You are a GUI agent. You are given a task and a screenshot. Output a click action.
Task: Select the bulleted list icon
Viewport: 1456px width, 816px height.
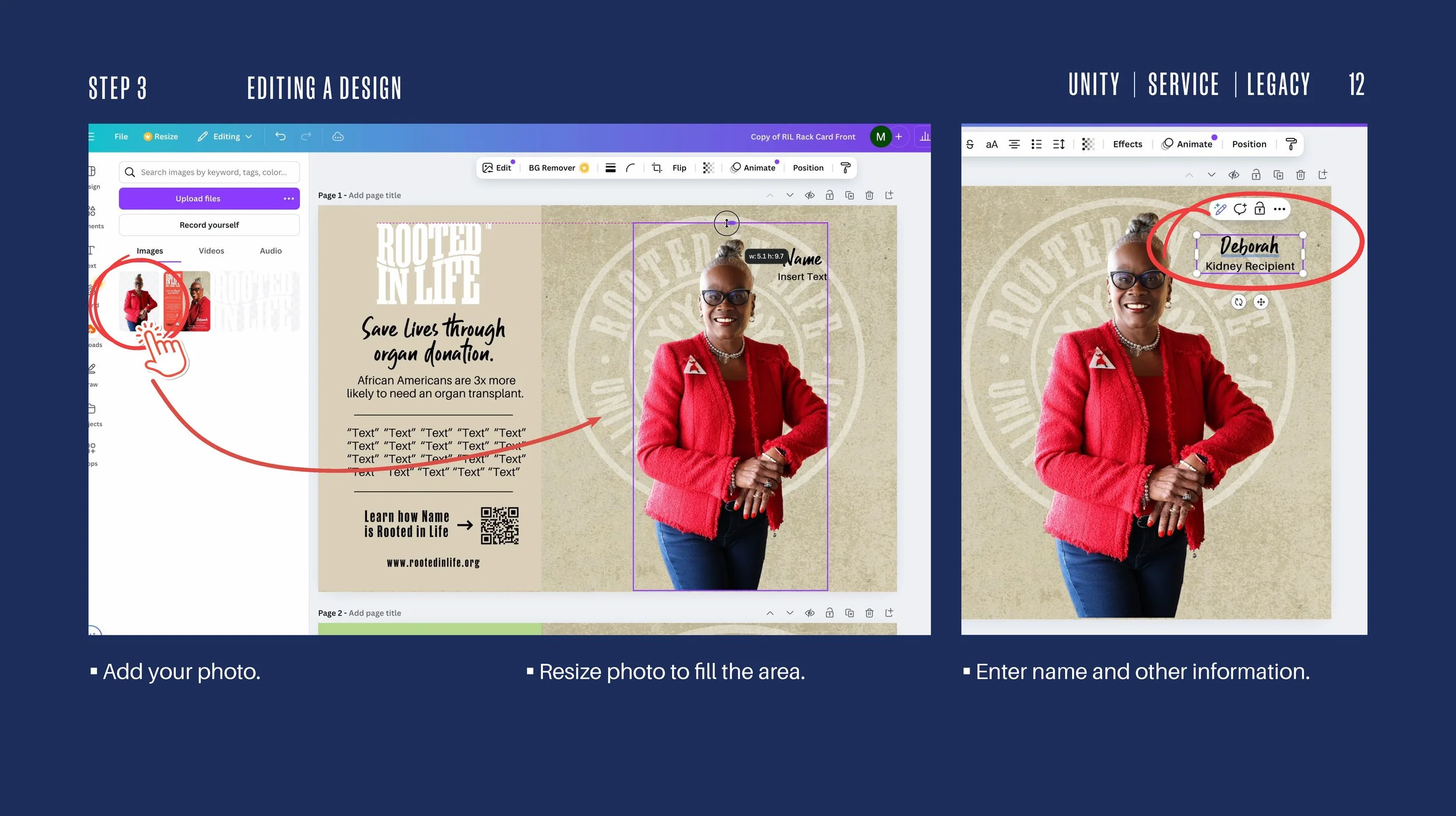1037,144
